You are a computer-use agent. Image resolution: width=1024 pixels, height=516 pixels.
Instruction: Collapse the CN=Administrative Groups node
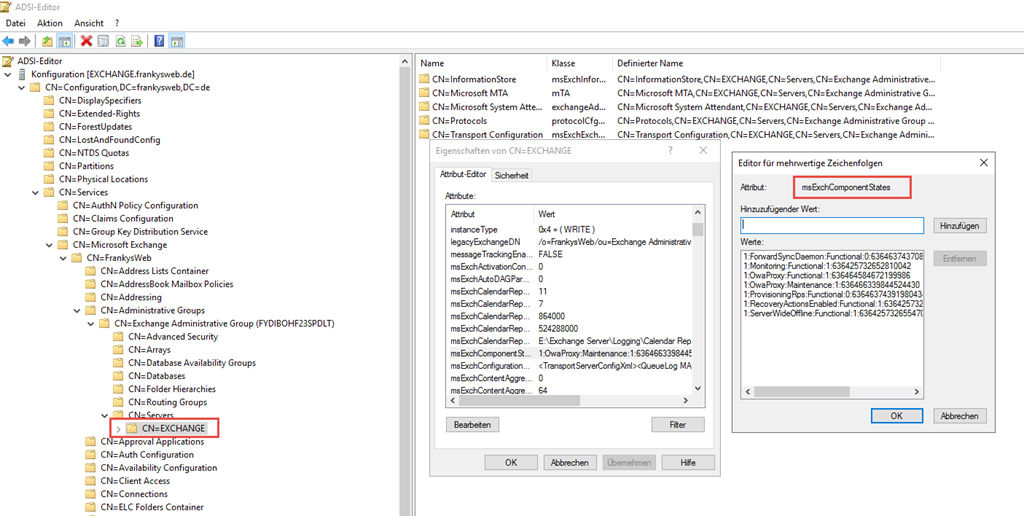[x=78, y=310]
